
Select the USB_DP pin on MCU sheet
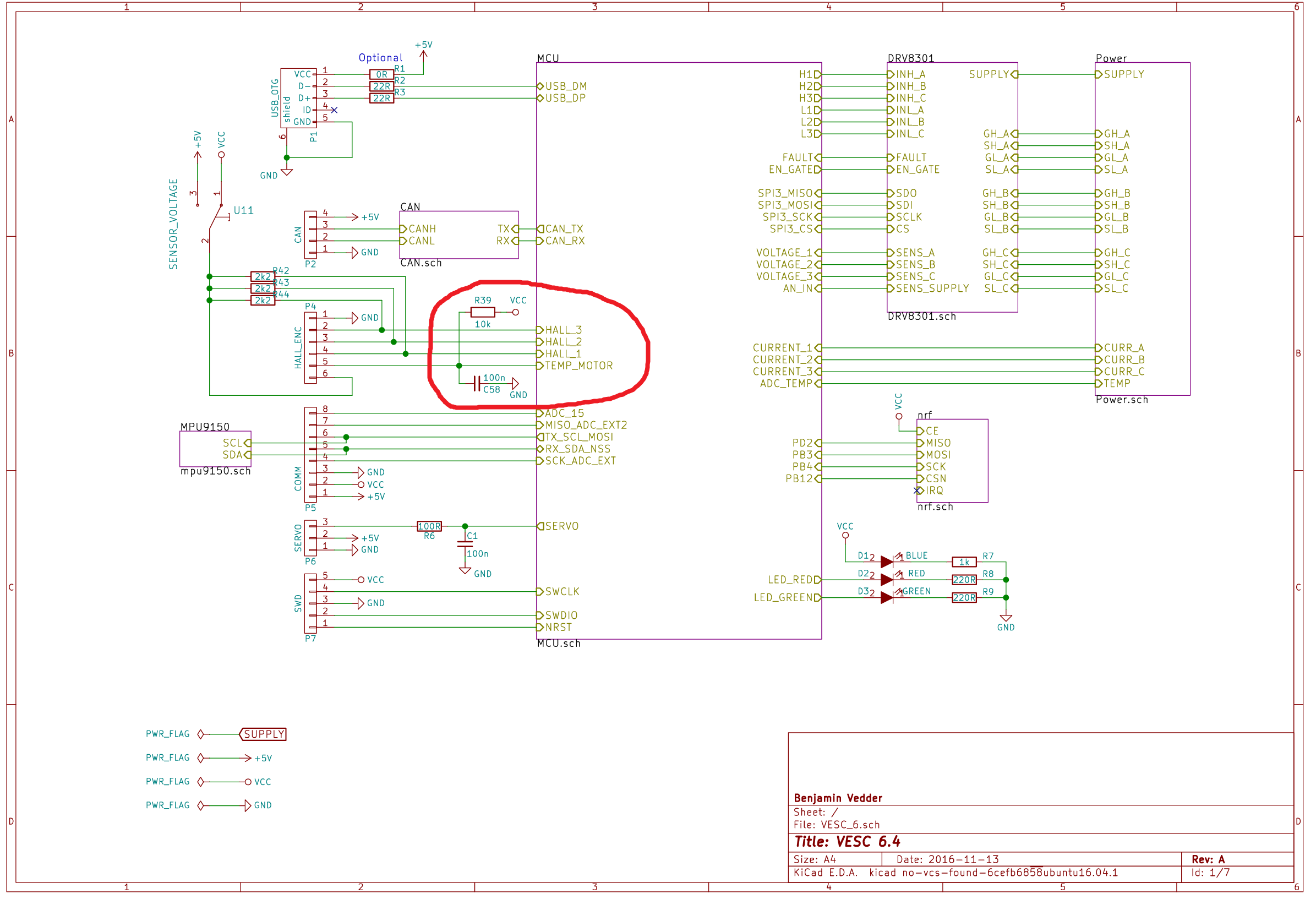click(x=561, y=98)
